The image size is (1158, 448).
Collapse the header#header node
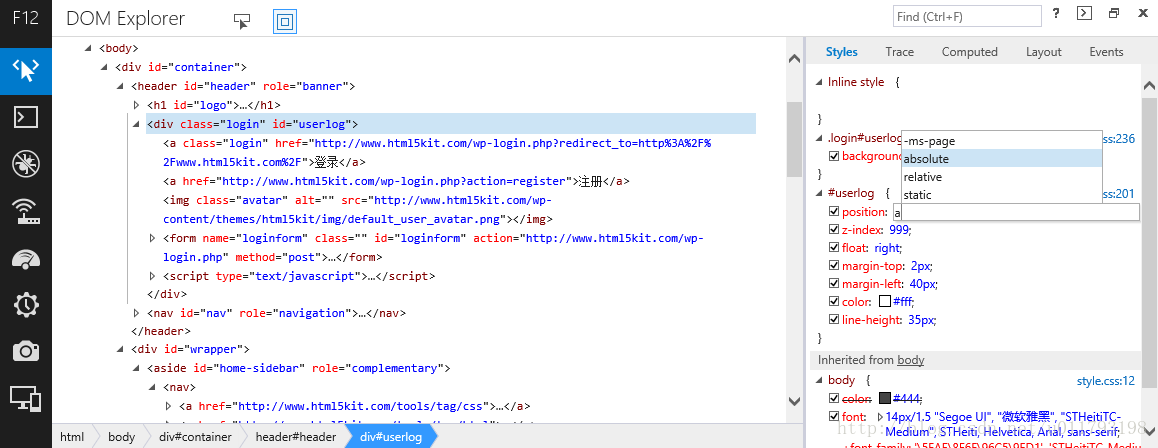(121, 87)
